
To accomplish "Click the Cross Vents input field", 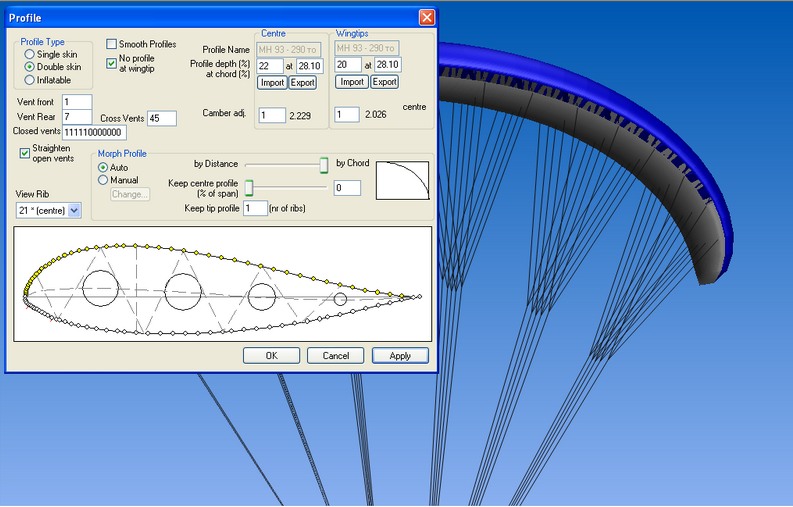I will coord(161,118).
